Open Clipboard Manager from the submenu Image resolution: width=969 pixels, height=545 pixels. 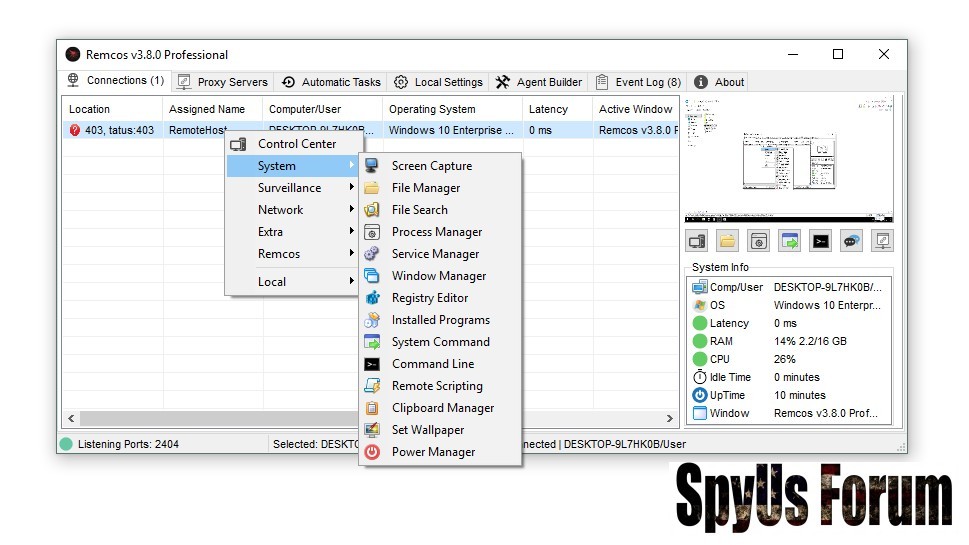(442, 408)
